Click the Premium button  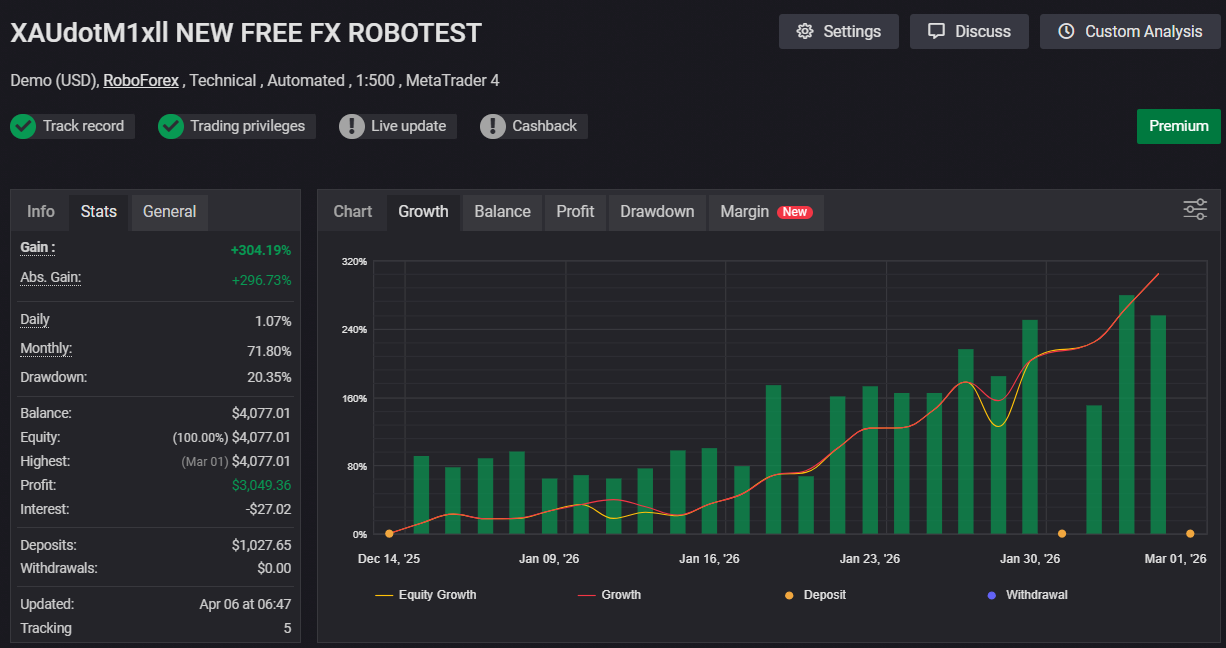1178,126
